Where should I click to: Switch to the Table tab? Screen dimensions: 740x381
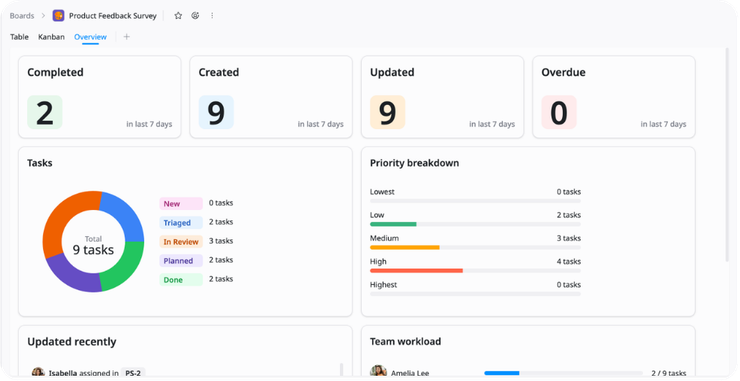(19, 37)
